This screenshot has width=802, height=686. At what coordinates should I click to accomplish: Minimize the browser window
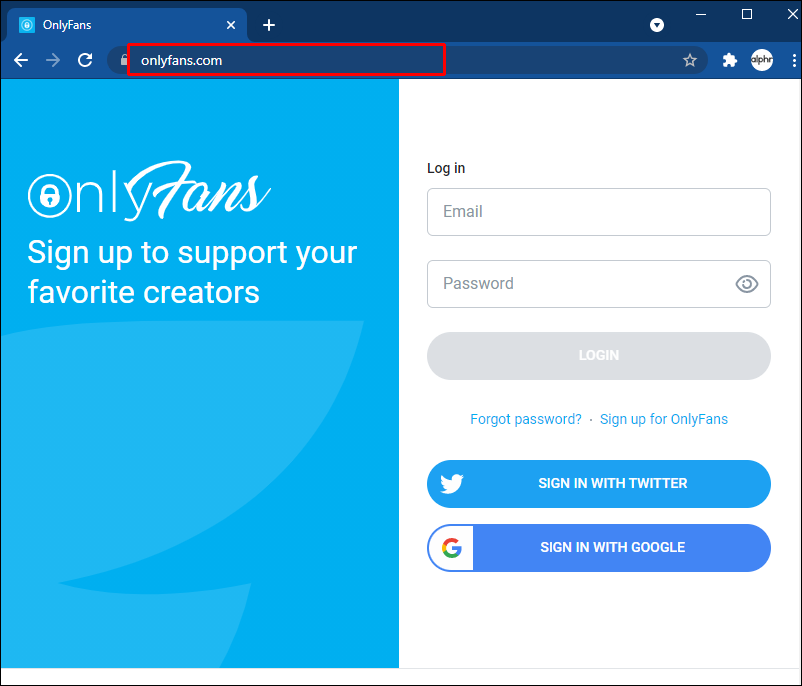tap(701, 14)
